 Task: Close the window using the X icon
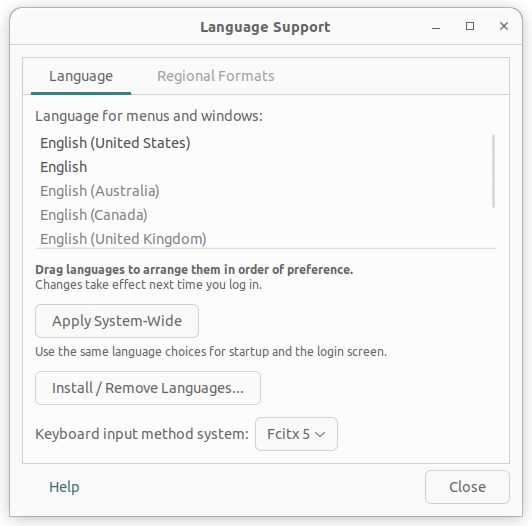(504, 26)
